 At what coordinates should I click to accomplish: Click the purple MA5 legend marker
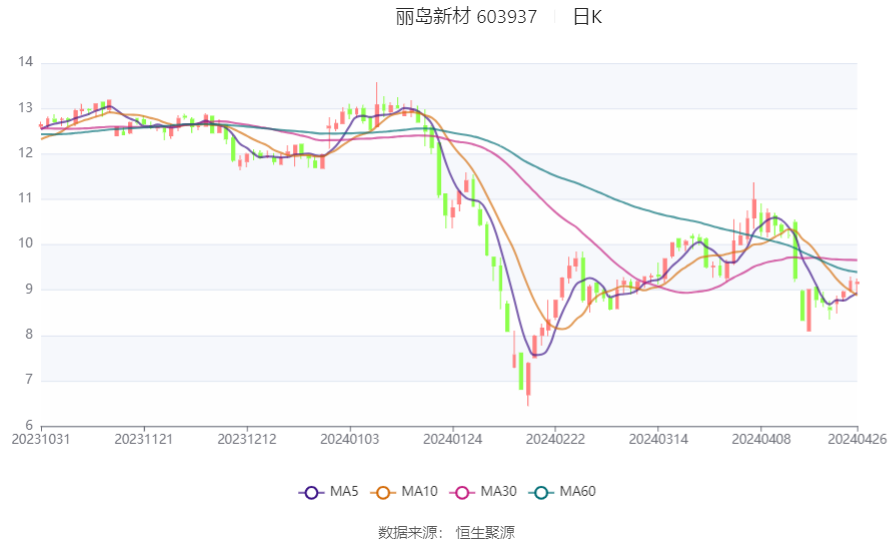tap(311, 492)
